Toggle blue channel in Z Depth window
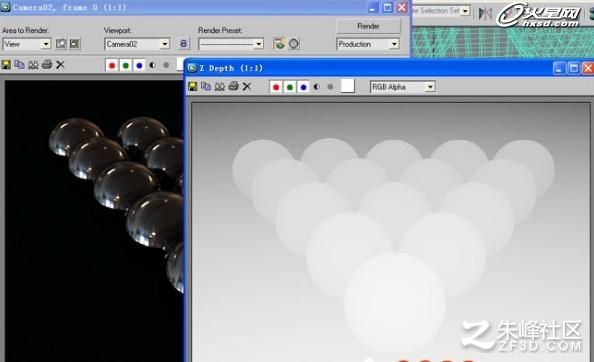Screen dimensions: 594x362 [303, 87]
